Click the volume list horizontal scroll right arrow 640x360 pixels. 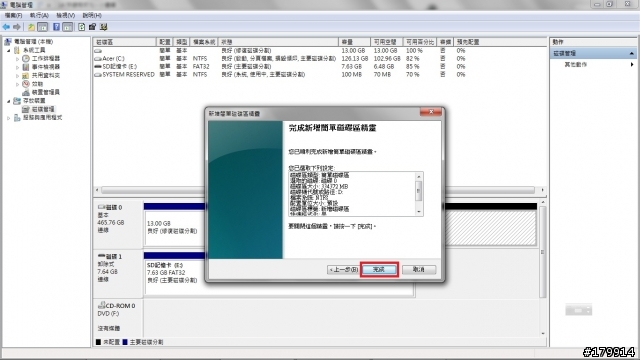[x=542, y=190]
